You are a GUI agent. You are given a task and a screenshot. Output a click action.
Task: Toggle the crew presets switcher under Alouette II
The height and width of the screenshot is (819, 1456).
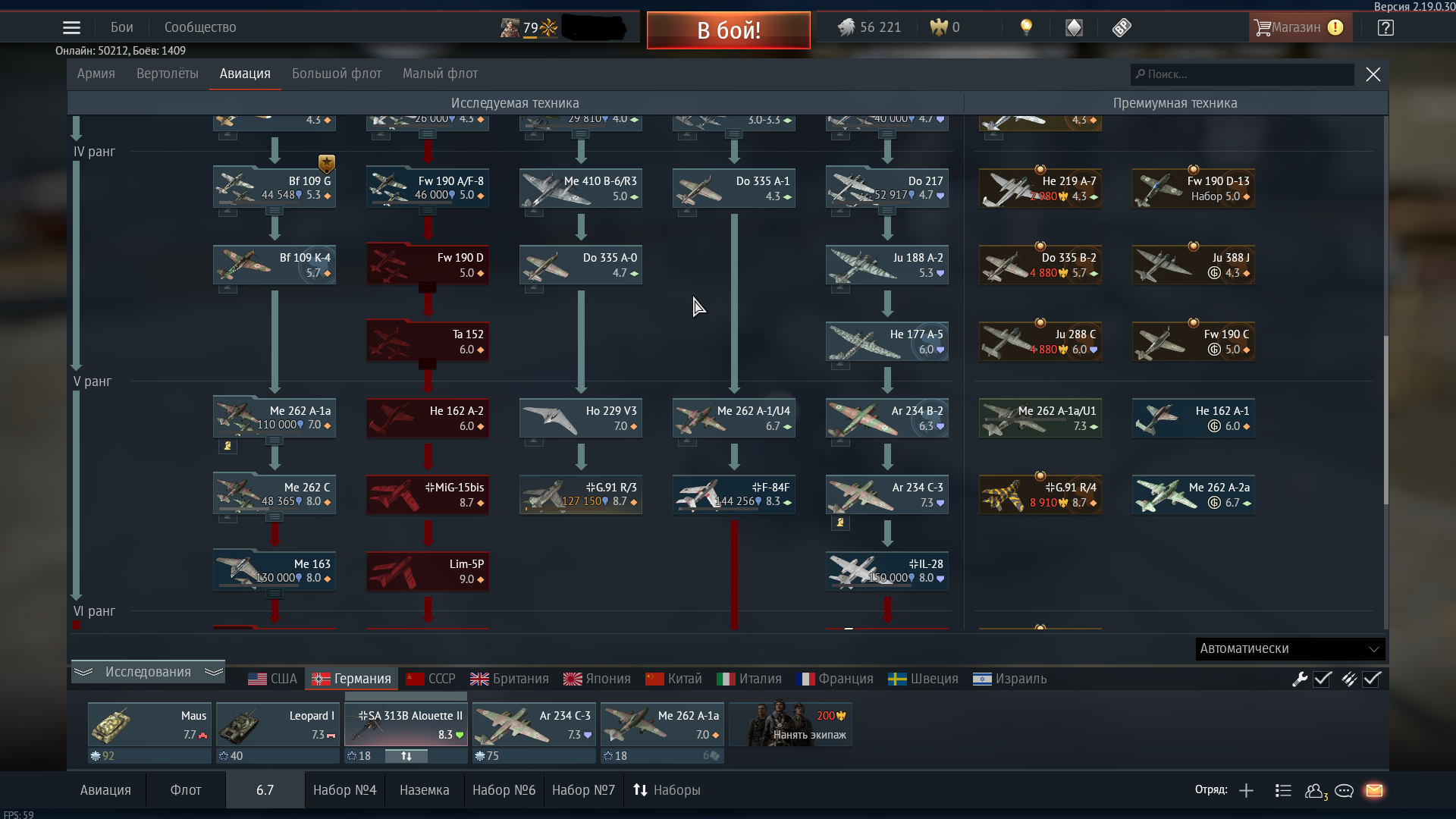pos(407,756)
